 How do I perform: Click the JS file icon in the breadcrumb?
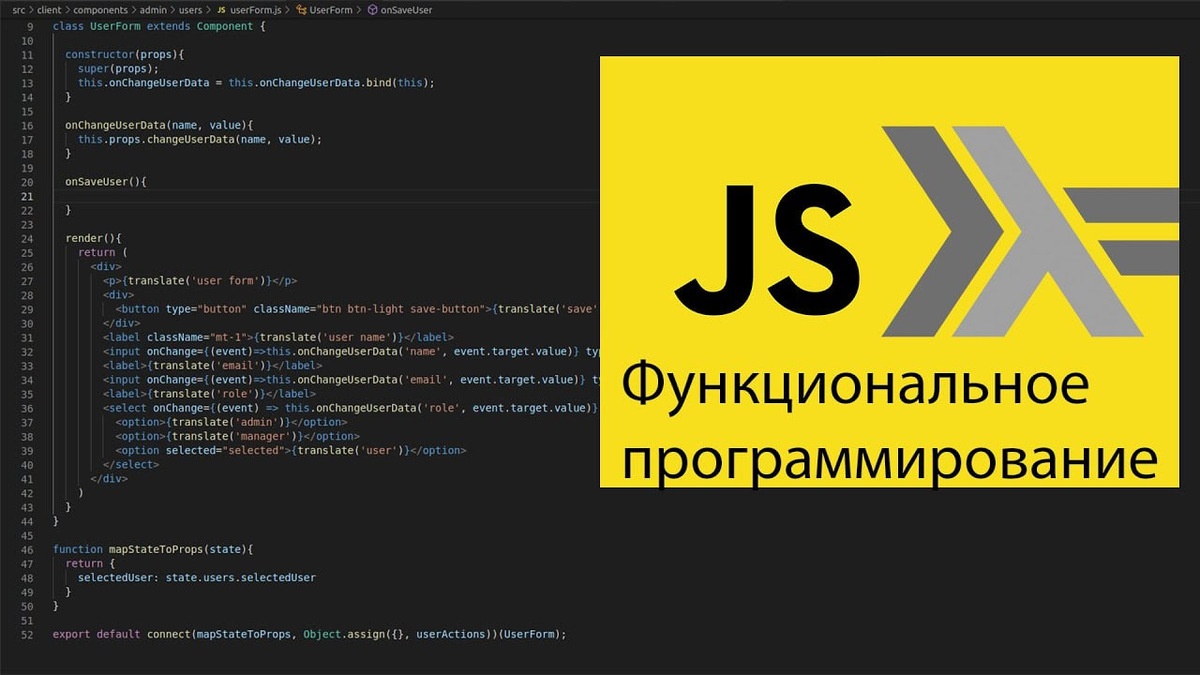click(221, 9)
